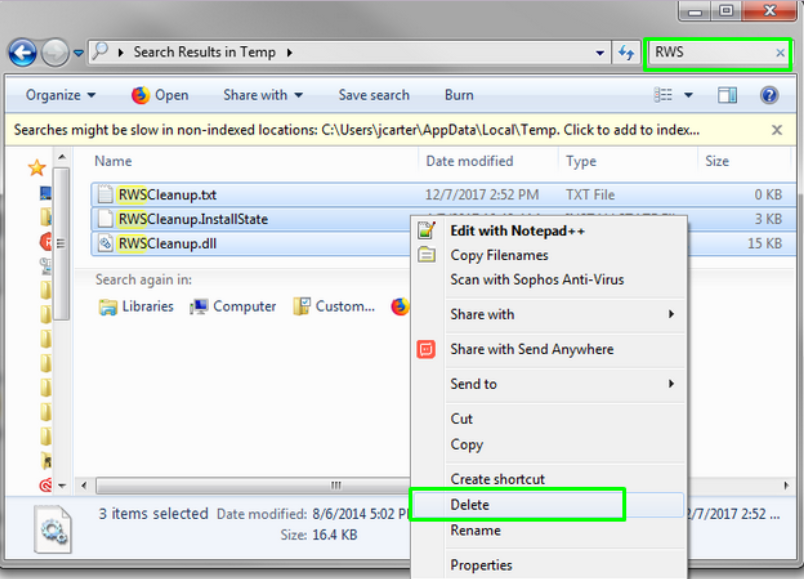Select the Notepad++ edit icon
The height and width of the screenshot is (579, 804).
coord(424,229)
